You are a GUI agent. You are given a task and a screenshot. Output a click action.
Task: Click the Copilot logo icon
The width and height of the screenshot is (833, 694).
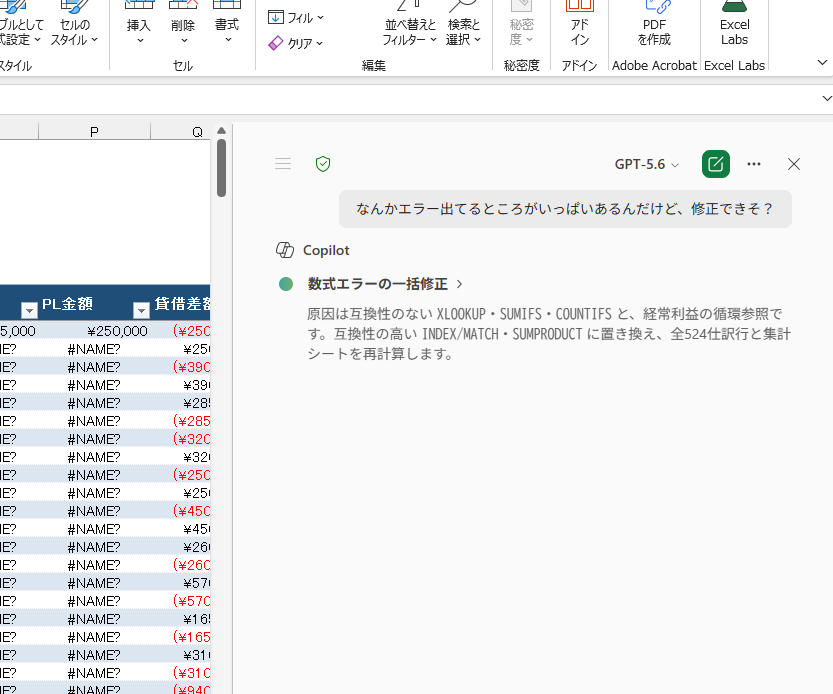[x=285, y=250]
